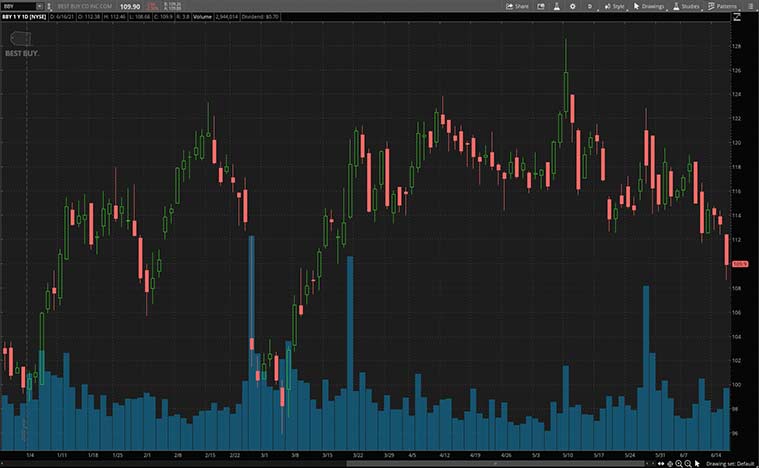
Task: Open the D timeframe dropdown
Action: 590,6
